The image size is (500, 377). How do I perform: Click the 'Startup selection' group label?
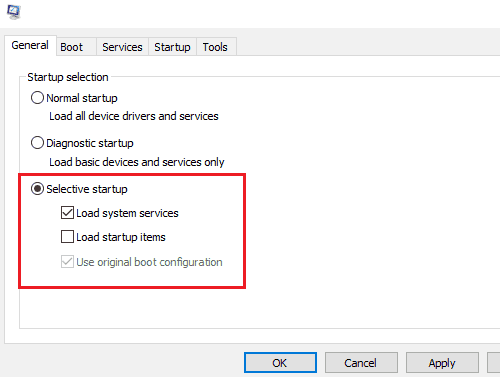coord(68,77)
